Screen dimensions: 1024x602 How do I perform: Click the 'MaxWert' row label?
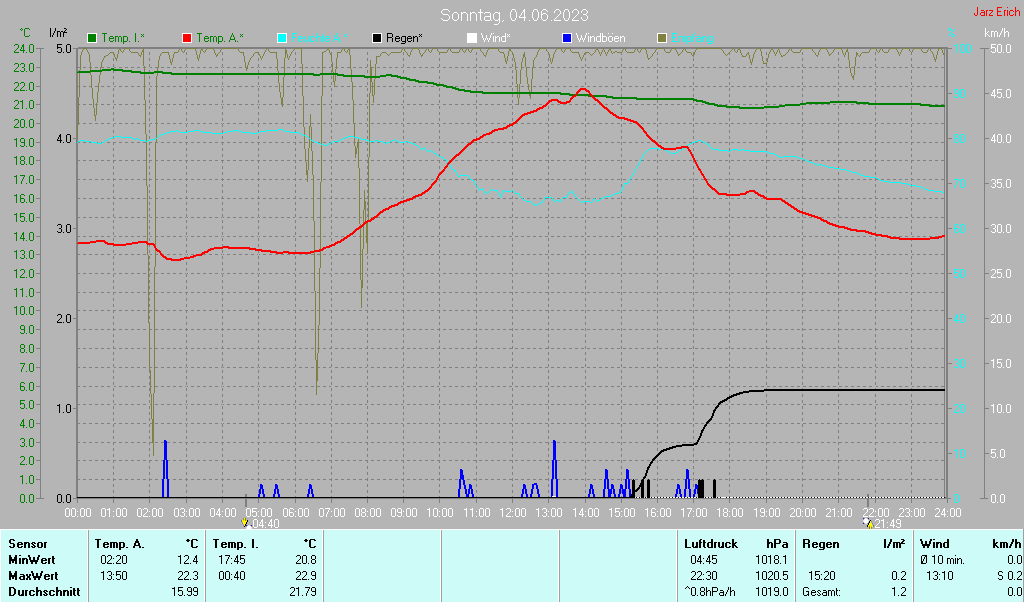coord(33,577)
